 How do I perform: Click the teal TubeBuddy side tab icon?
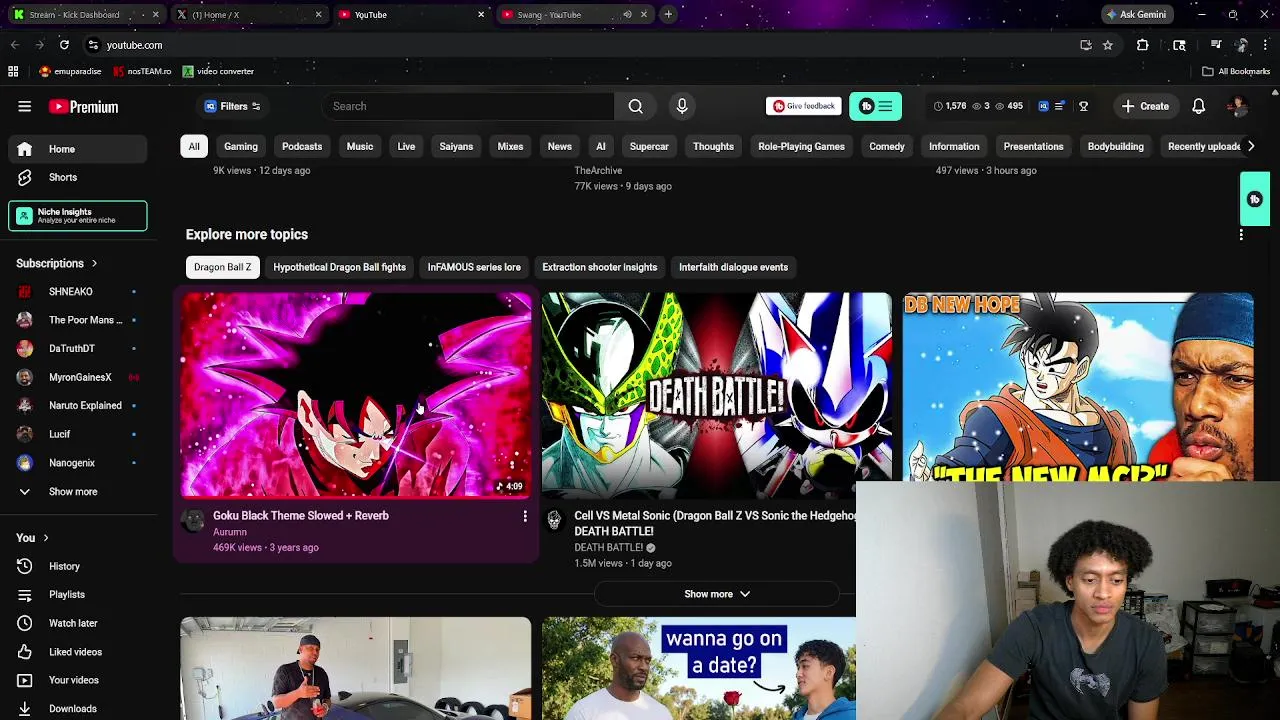point(1255,199)
